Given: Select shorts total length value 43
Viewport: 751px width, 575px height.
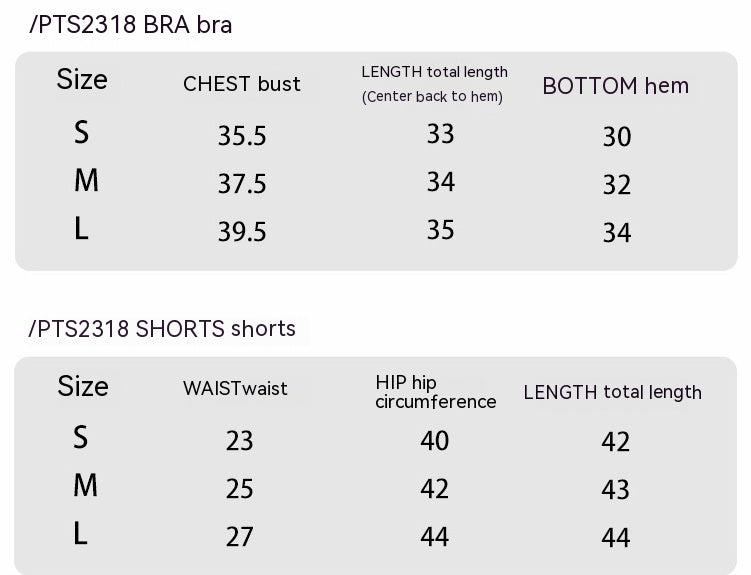Looking at the screenshot, I should pos(615,490).
